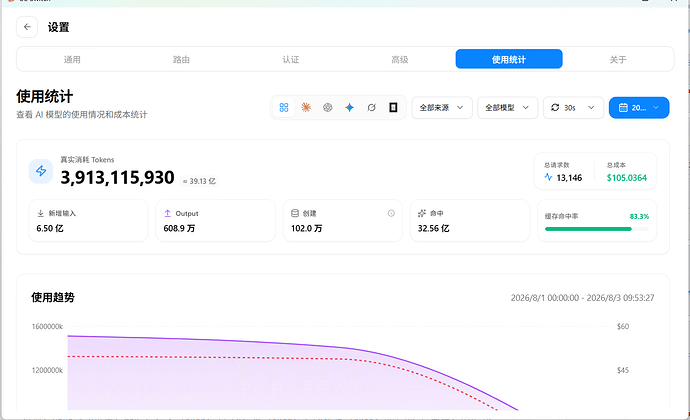The width and height of the screenshot is (690, 420).
Task: Filter by the OpenAI Codex icon
Action: point(327,107)
